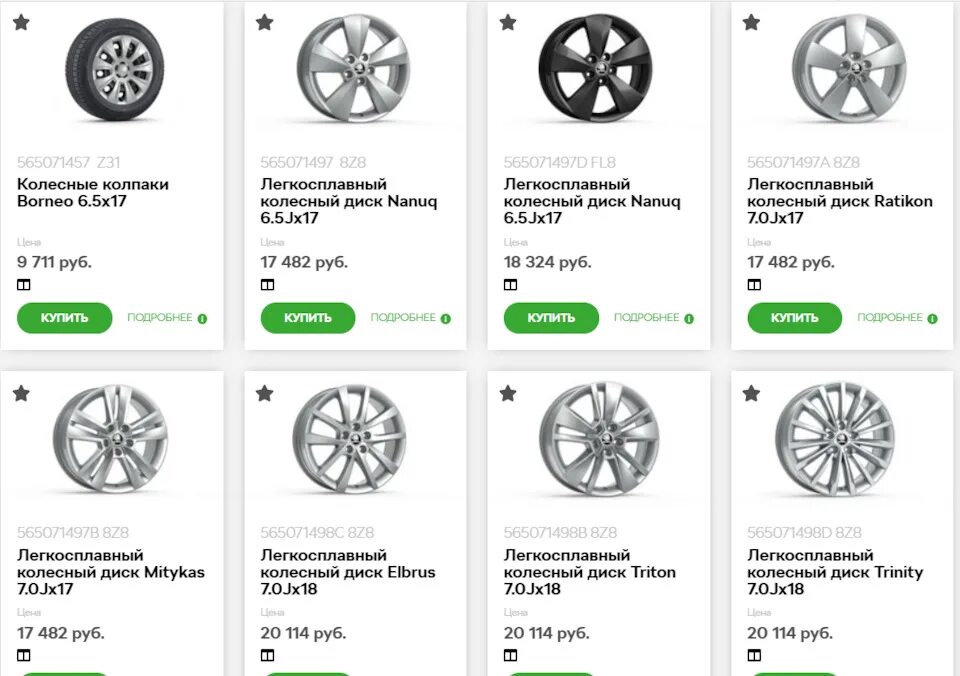Click КУПИТЬ for the Borneo wheel caps
The width and height of the screenshot is (960, 676).
[64, 317]
